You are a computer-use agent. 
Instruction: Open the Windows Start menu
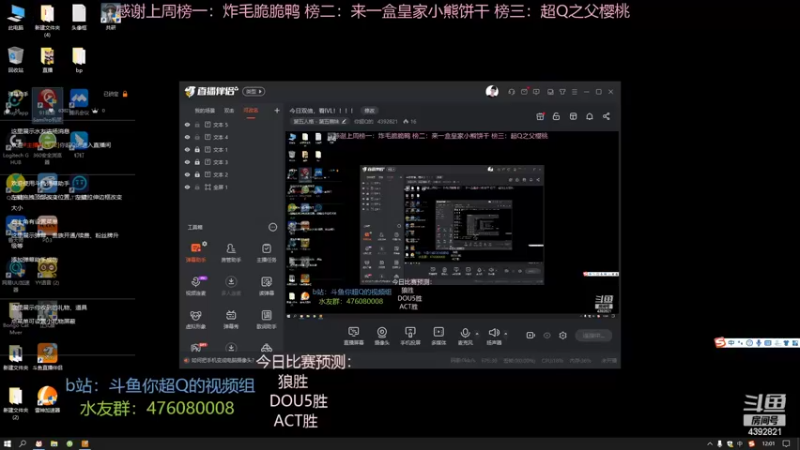(7, 444)
